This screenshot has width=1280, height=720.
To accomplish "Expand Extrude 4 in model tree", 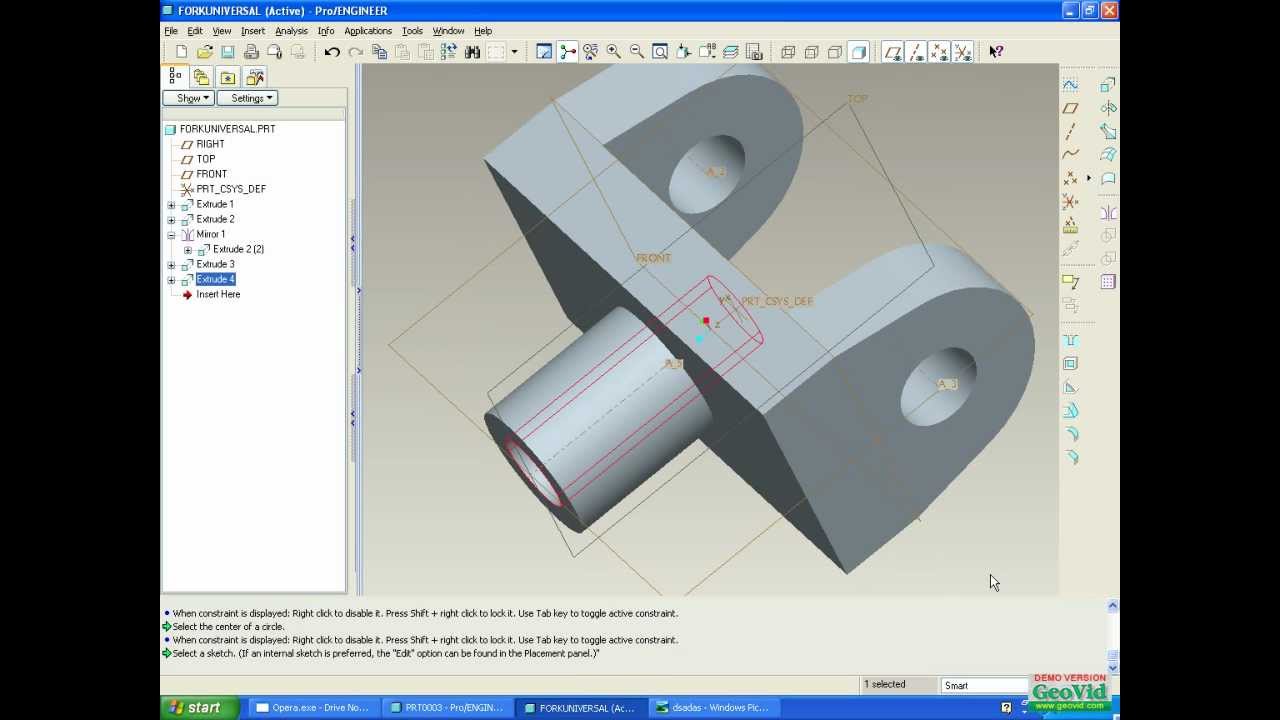I will [171, 279].
